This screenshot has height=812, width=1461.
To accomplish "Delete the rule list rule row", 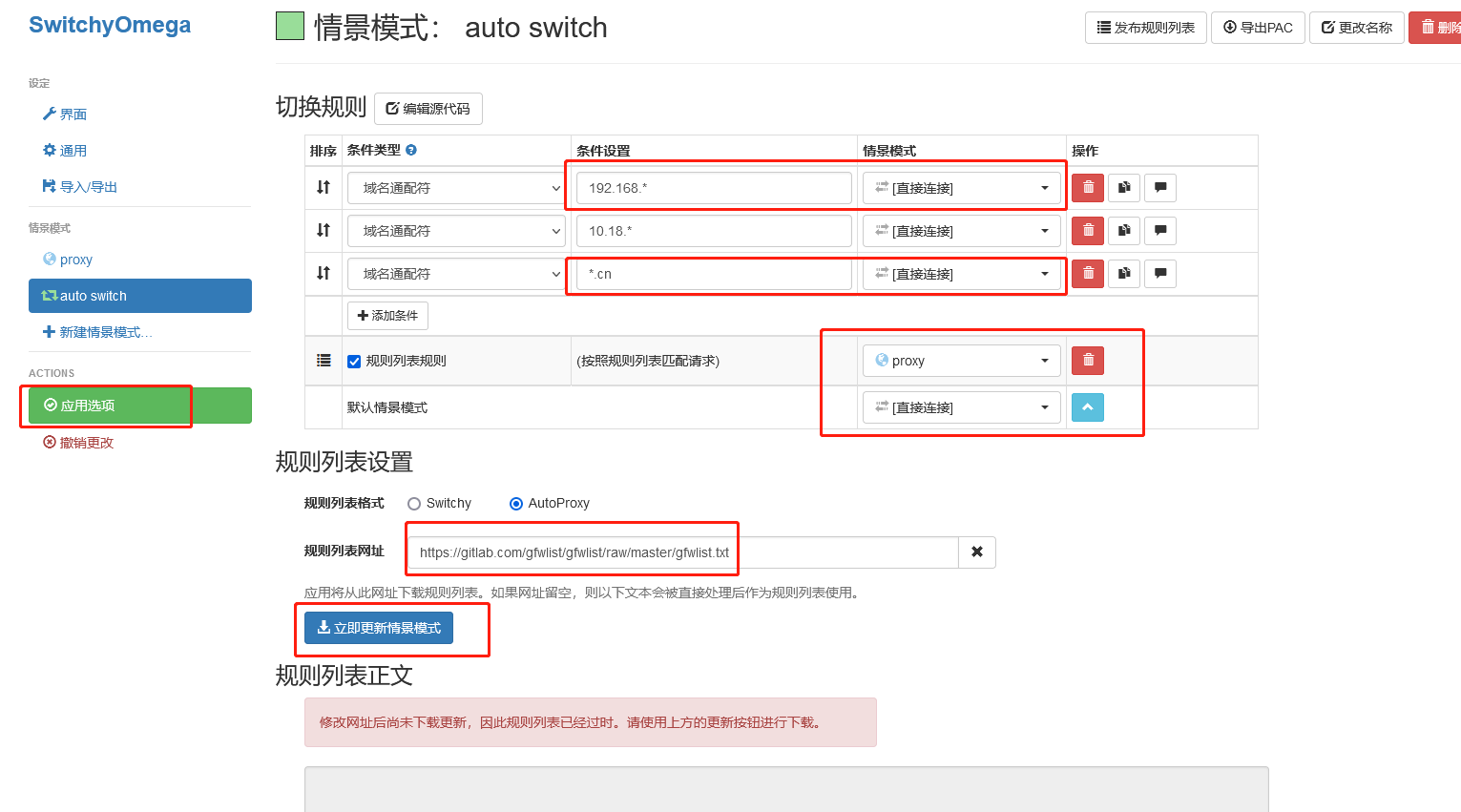I will [1088, 361].
